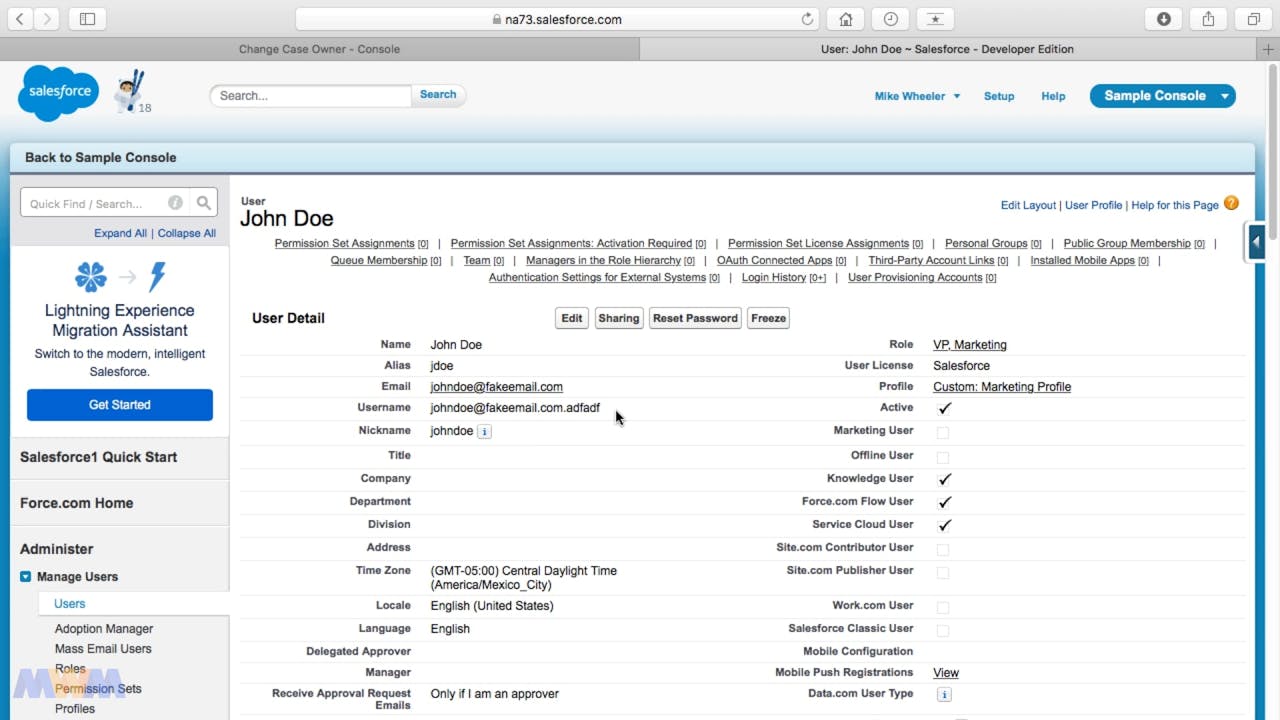Show all tabs overview icon
1280x720 pixels.
tap(1253, 19)
